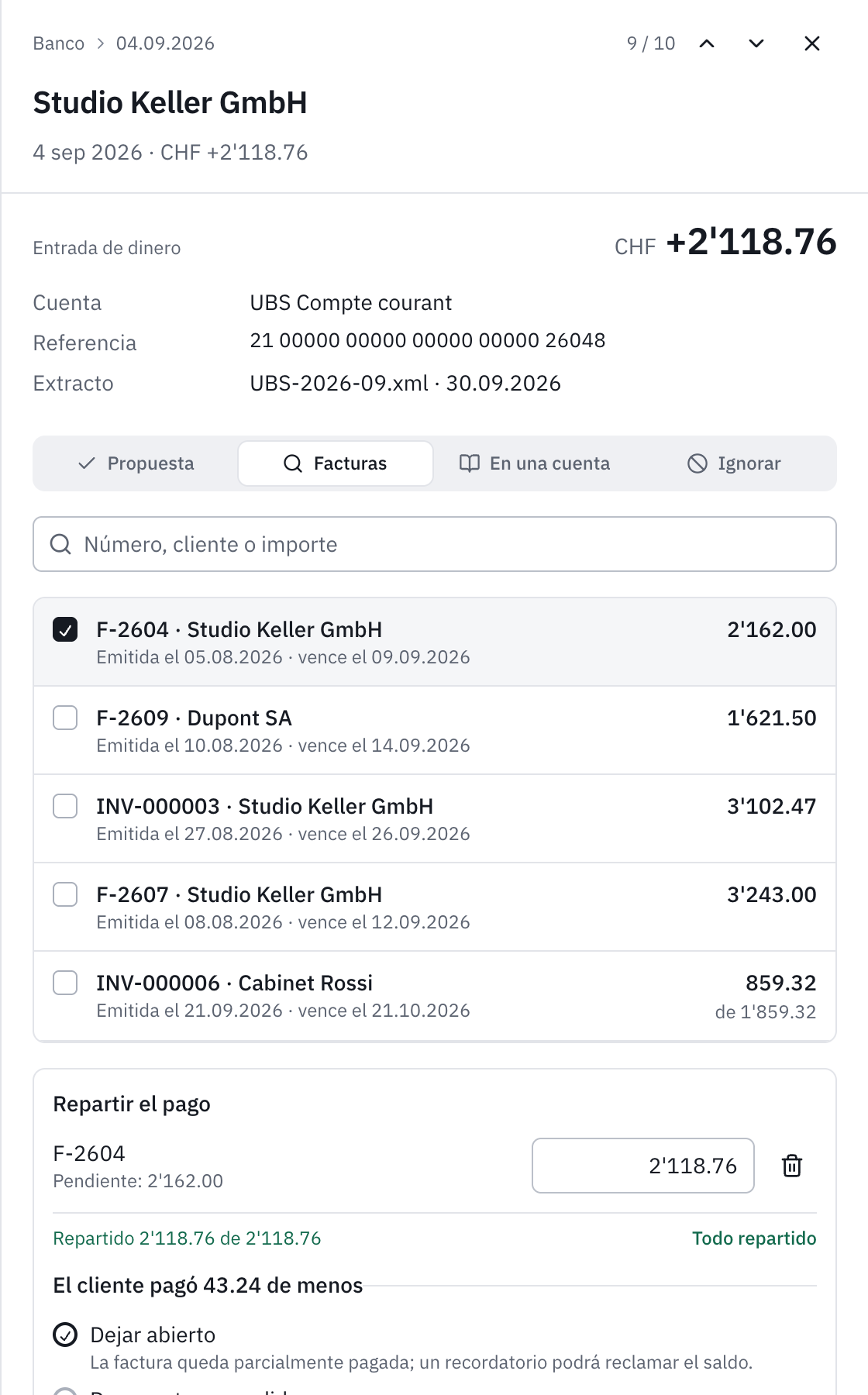Click the 3'102.47 amount of INV-000003
The height and width of the screenshot is (1395, 868).
coord(772,806)
